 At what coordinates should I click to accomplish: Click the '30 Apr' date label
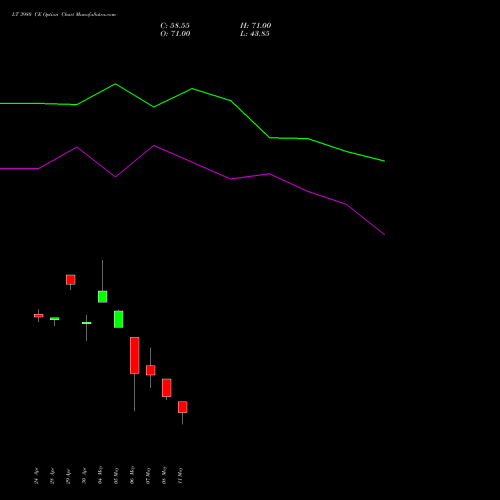(x=84, y=476)
